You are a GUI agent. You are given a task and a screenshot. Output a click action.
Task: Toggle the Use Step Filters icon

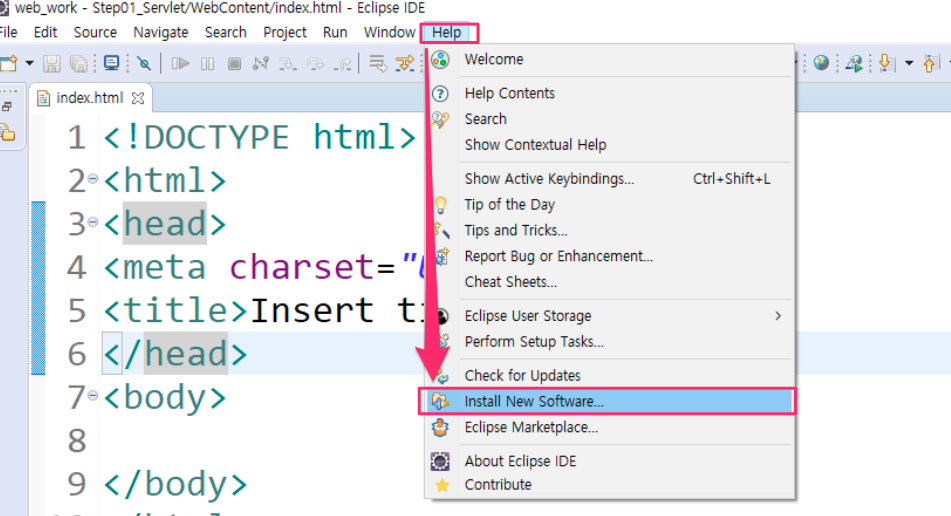405,63
